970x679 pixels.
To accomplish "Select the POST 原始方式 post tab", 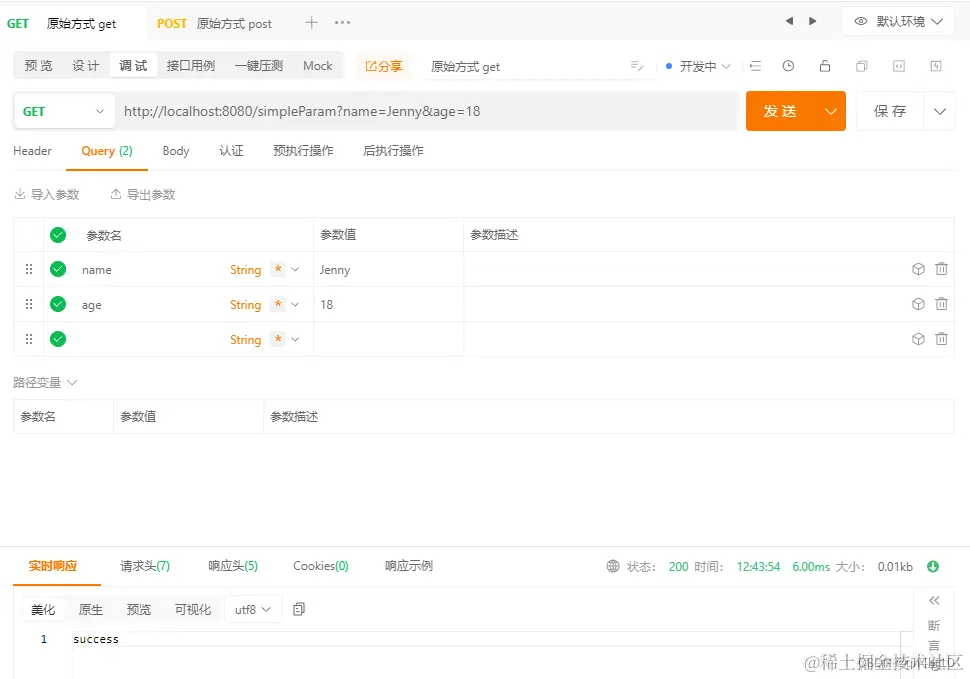I will click(x=214, y=23).
